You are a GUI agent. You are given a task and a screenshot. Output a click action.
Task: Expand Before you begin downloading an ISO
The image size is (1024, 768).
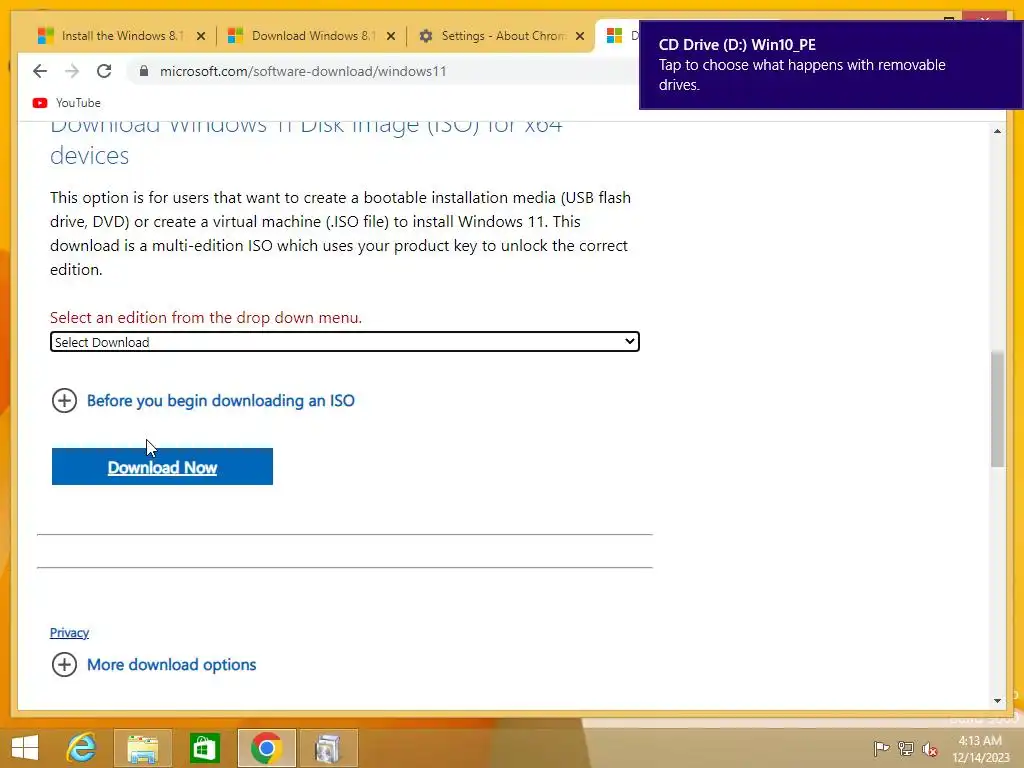coord(202,400)
